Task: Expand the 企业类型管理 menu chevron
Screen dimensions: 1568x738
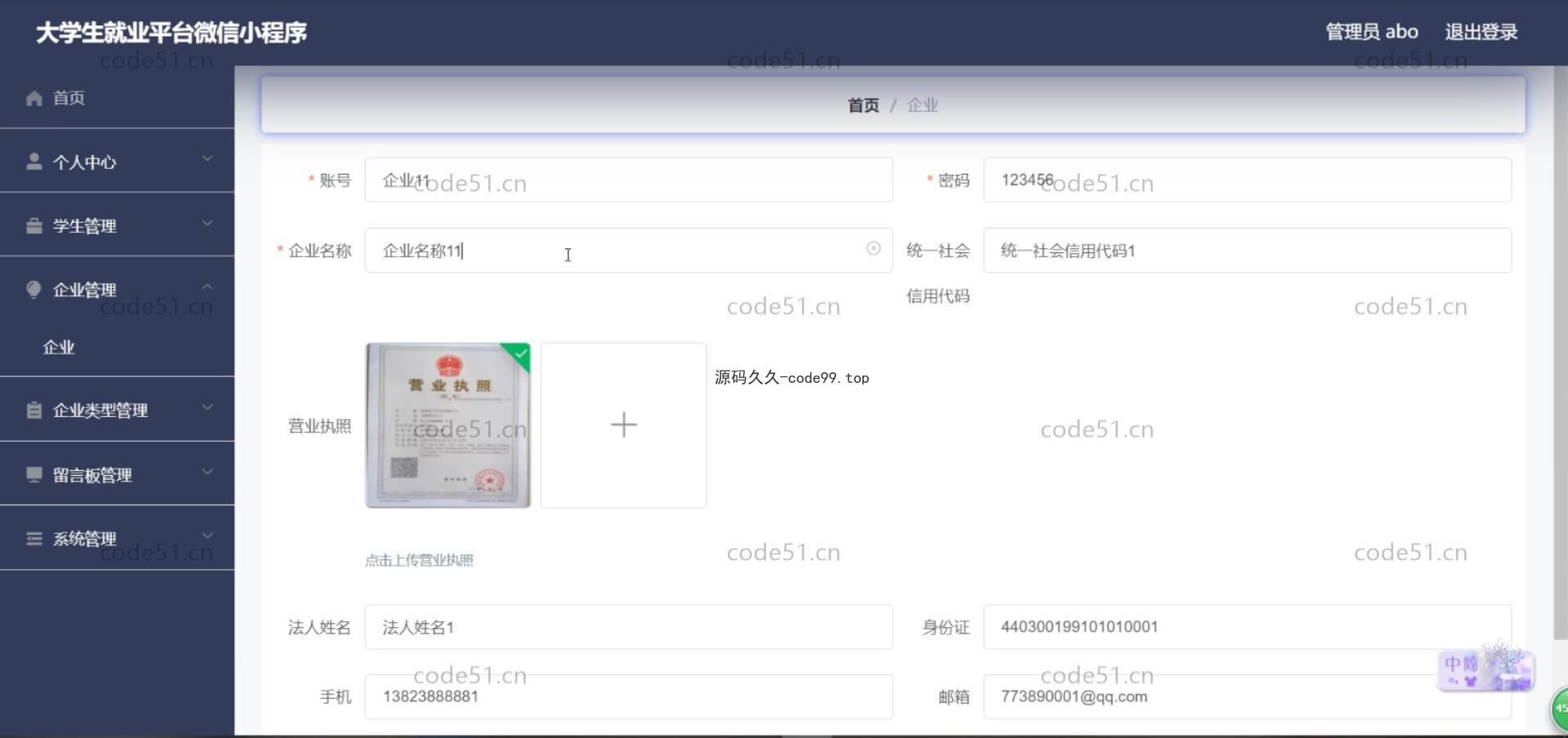Action: pos(207,407)
